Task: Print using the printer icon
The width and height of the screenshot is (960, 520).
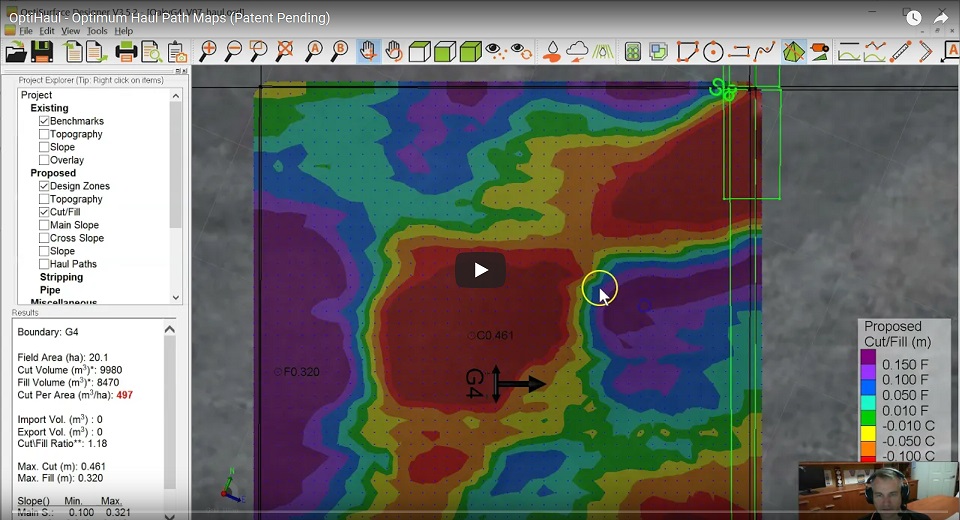Action: (126, 52)
